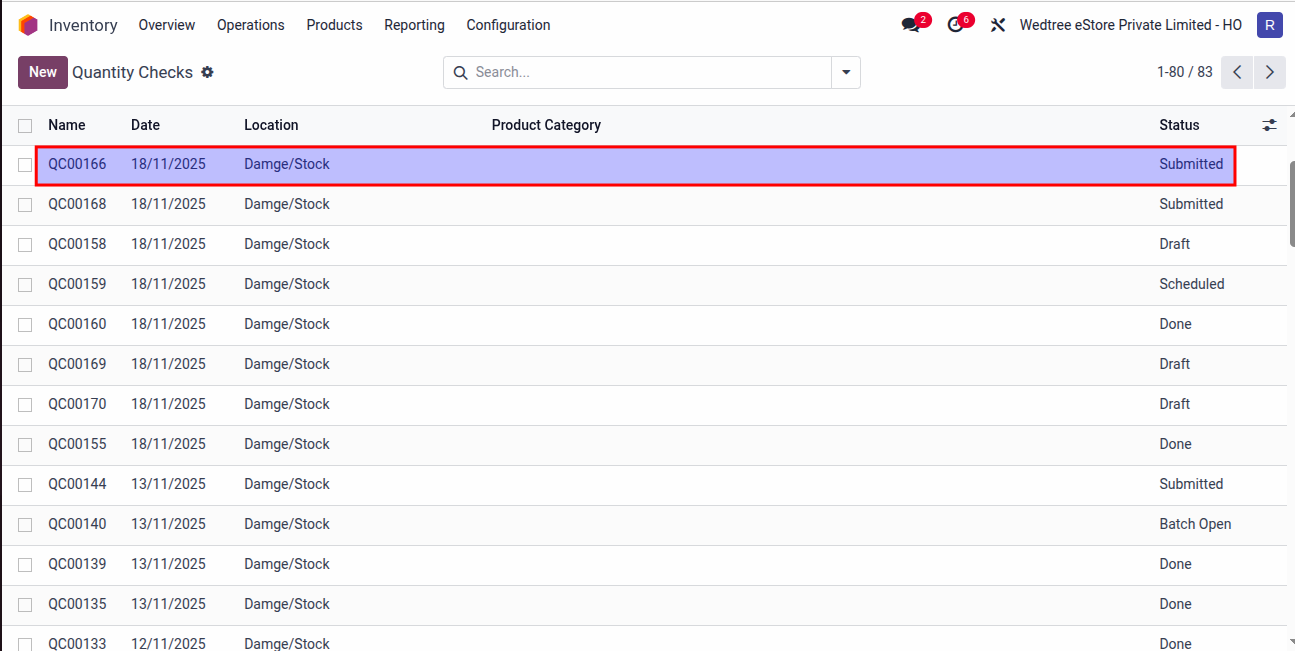
Task: Go to the previous page arrow
Action: click(x=1237, y=72)
